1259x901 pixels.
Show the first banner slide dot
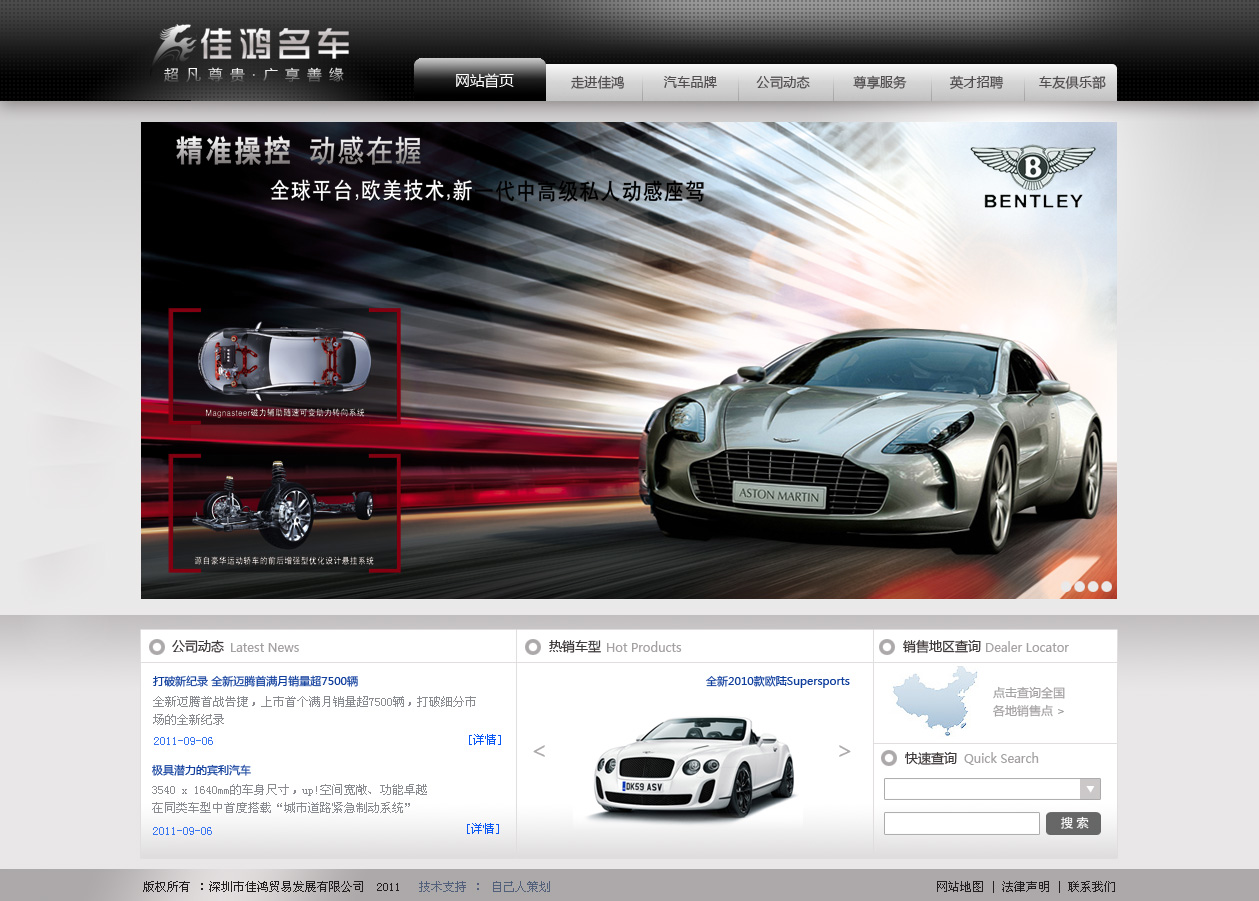[1066, 587]
